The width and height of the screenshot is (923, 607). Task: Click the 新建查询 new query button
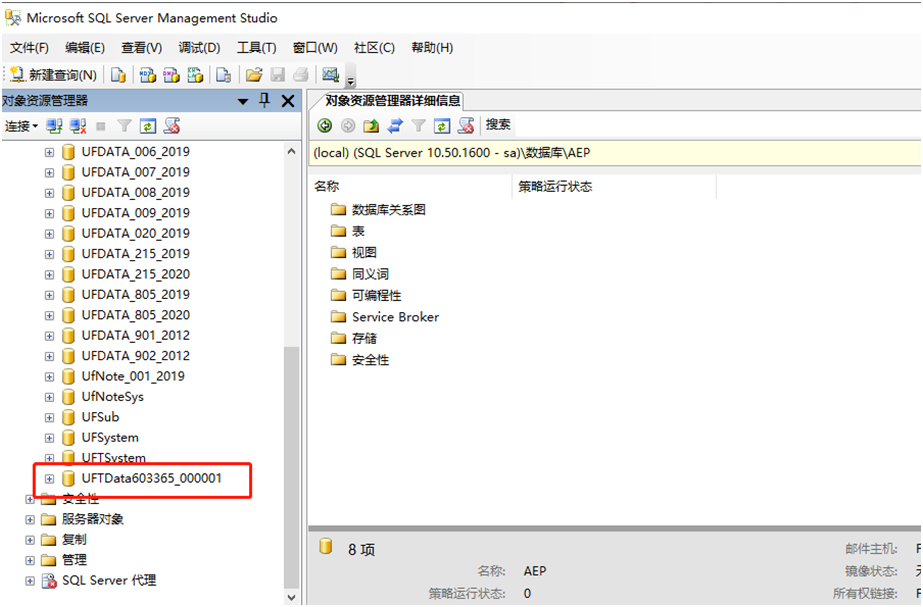pyautogui.click(x=54, y=75)
